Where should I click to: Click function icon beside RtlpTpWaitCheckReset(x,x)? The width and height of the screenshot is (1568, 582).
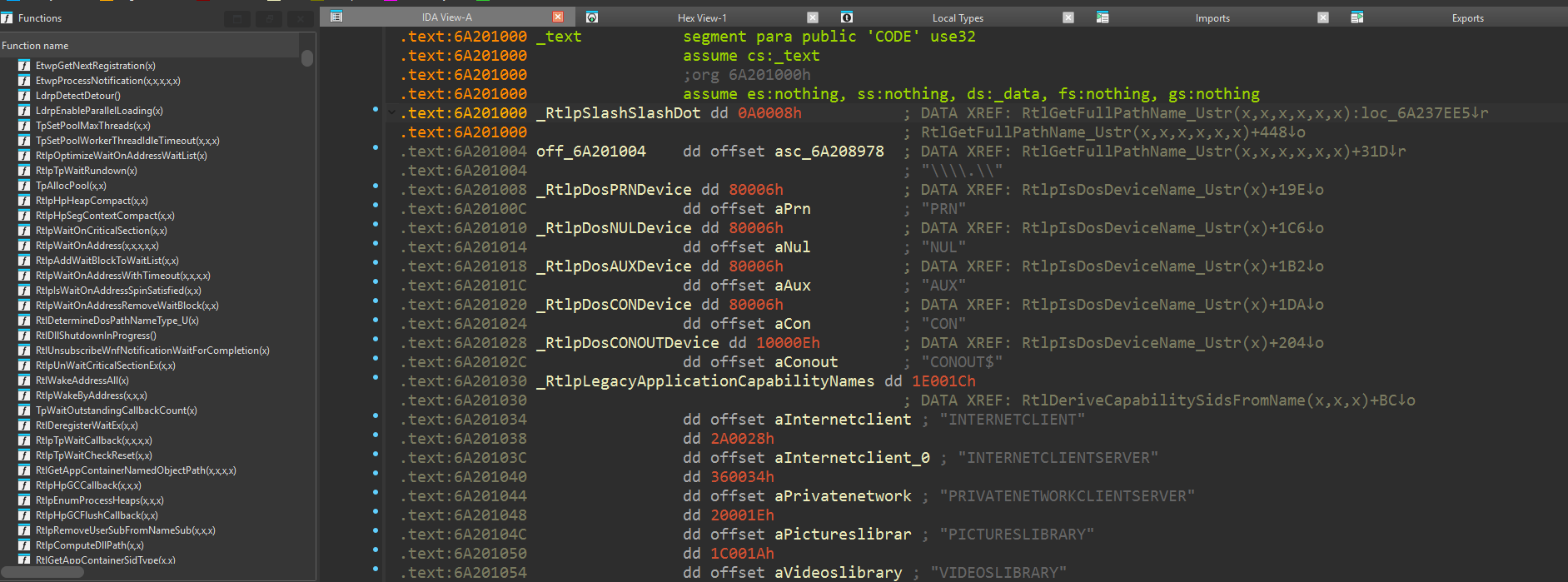point(24,455)
